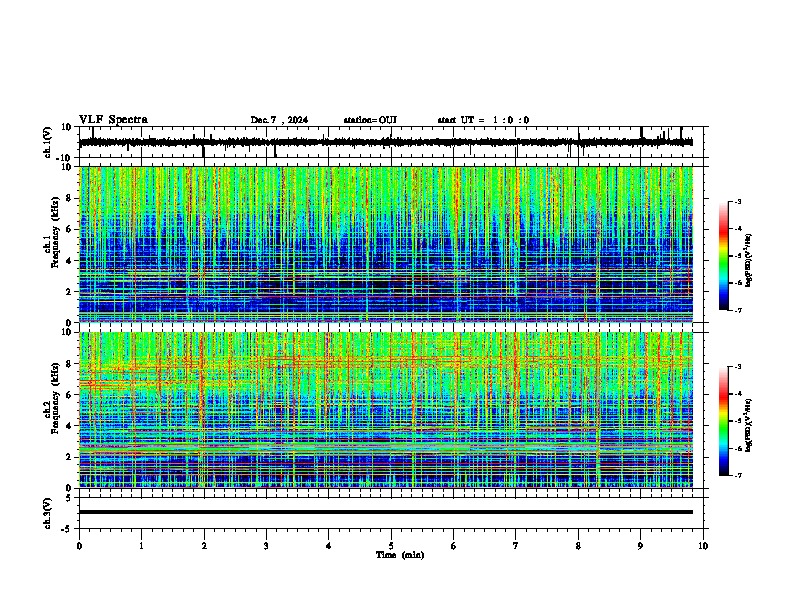Click the "VLF Spectra" title text
The height and width of the screenshot is (612, 792).
[113, 120]
